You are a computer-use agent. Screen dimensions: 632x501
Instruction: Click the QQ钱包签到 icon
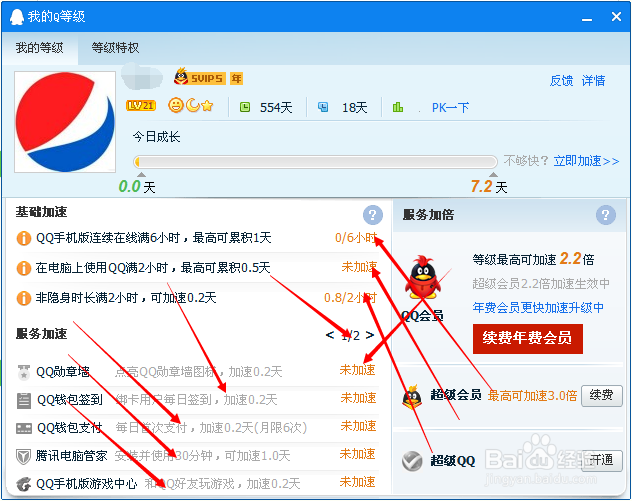(24, 400)
